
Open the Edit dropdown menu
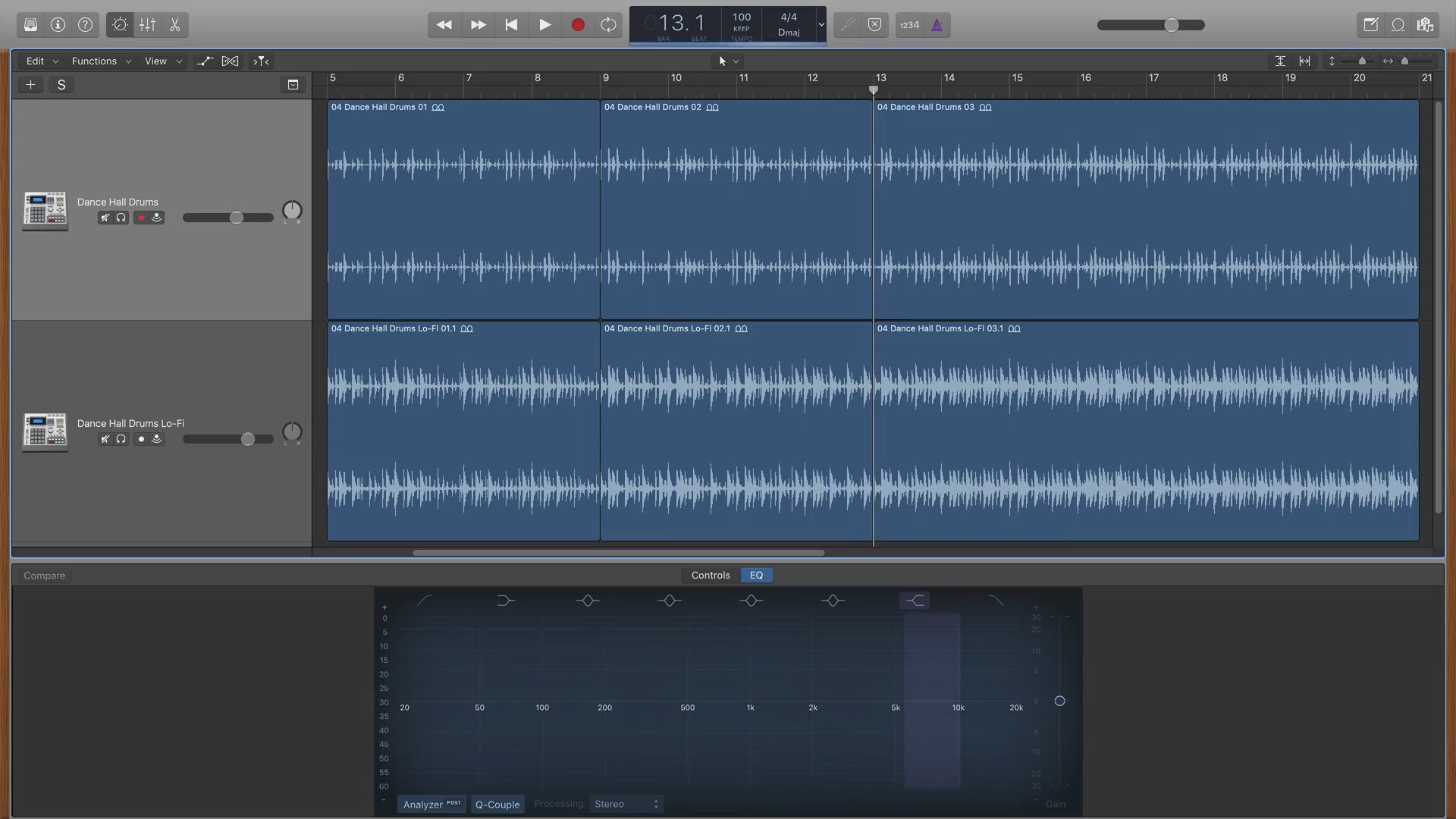click(42, 61)
